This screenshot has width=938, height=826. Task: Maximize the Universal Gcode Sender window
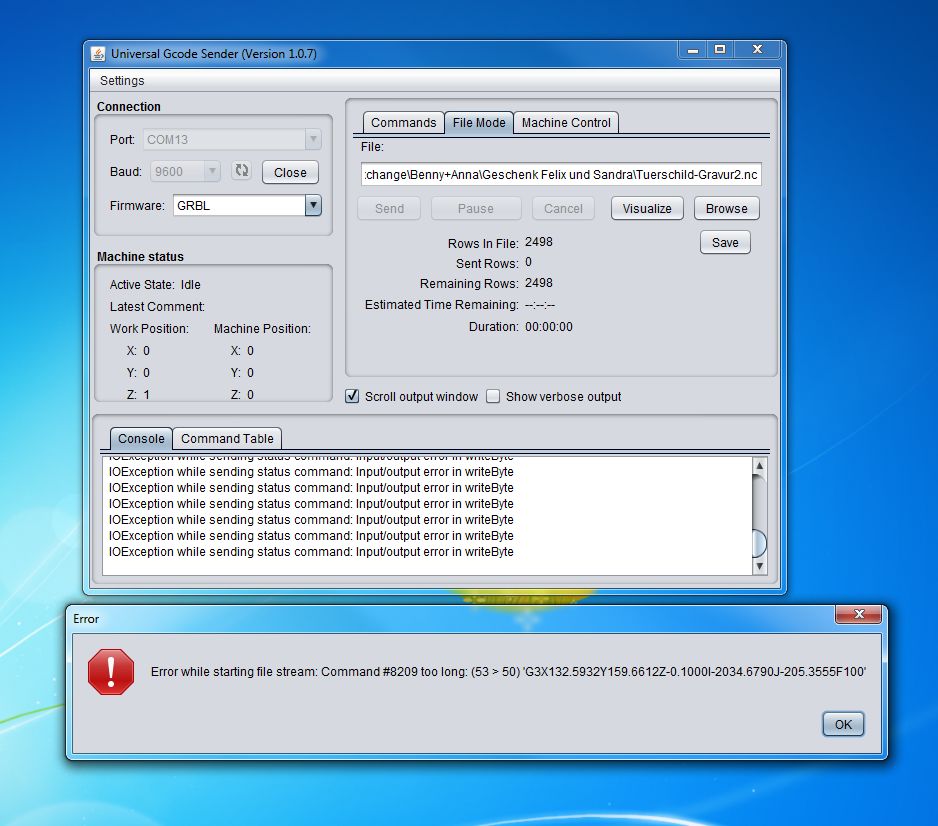tap(720, 49)
